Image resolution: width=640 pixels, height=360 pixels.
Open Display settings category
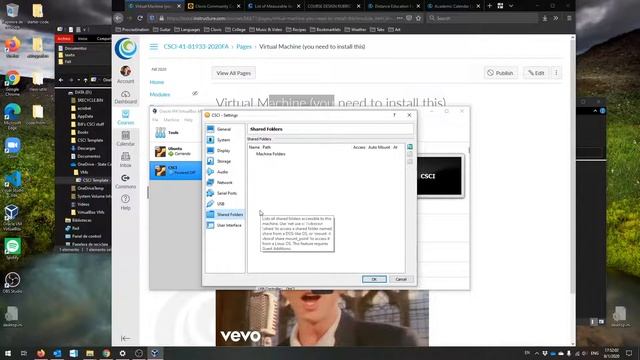223,151
